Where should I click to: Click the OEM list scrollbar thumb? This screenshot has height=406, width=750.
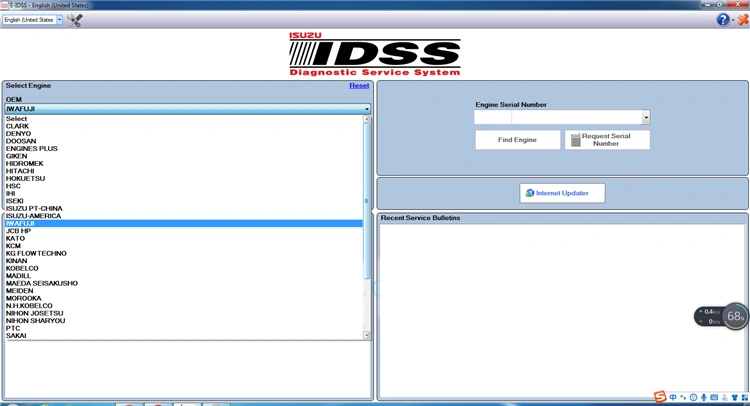(367, 201)
